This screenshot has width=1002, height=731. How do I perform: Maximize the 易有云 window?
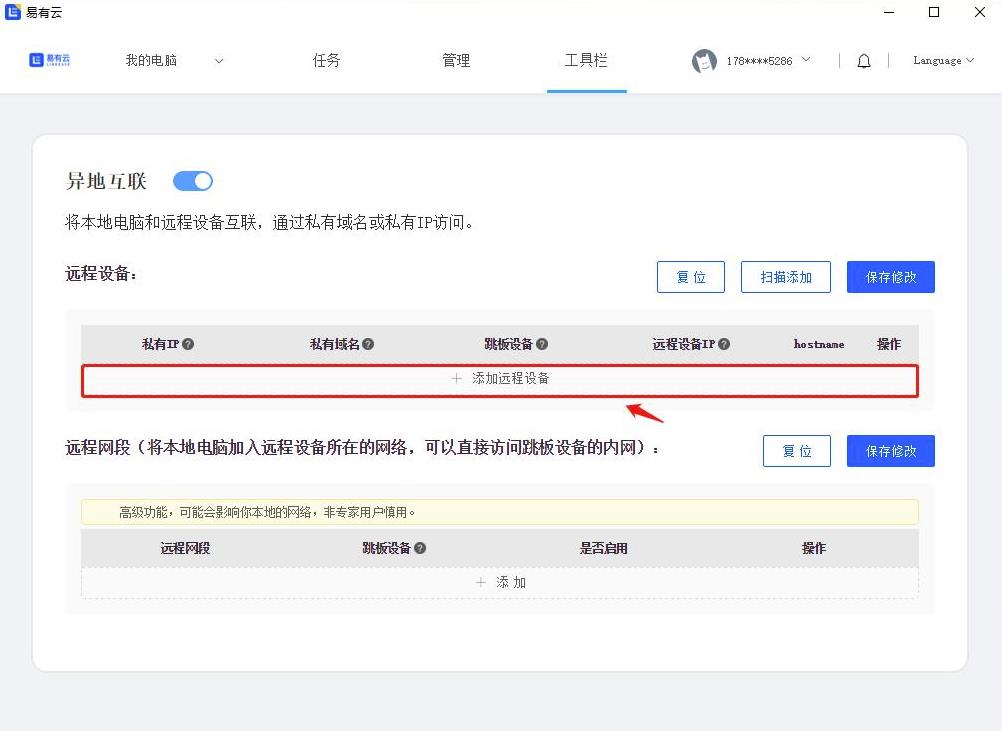tap(934, 12)
